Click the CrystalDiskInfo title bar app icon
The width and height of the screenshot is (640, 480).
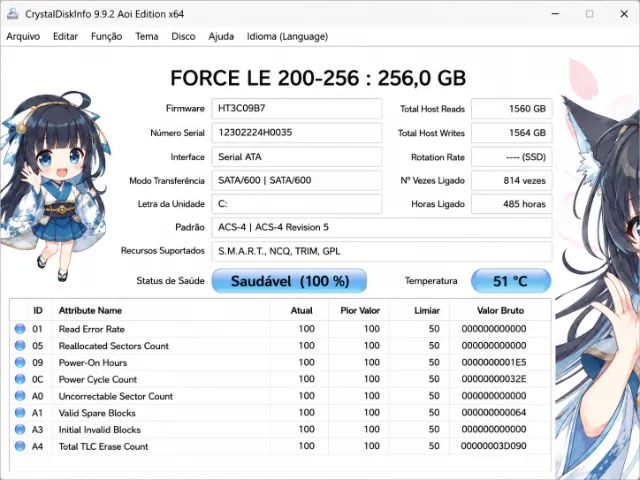point(13,14)
